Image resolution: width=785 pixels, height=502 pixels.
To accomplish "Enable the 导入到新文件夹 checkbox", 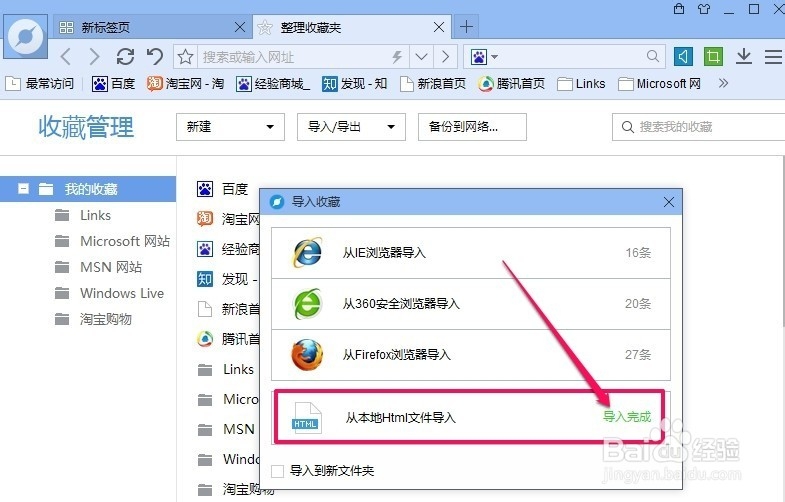I will [x=277, y=471].
